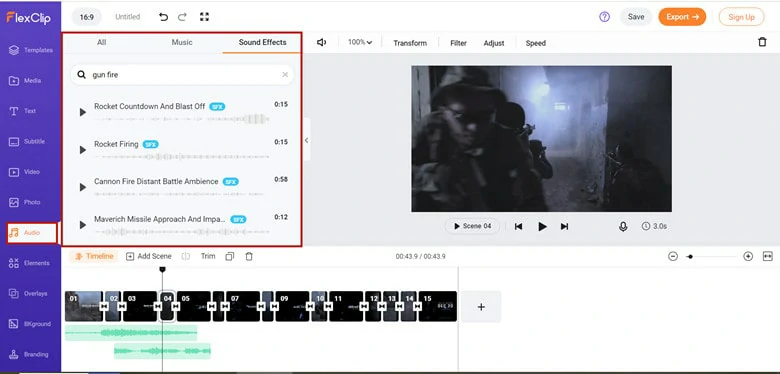Switch to the Music tab
The height and width of the screenshot is (374, 780).
tap(182, 43)
